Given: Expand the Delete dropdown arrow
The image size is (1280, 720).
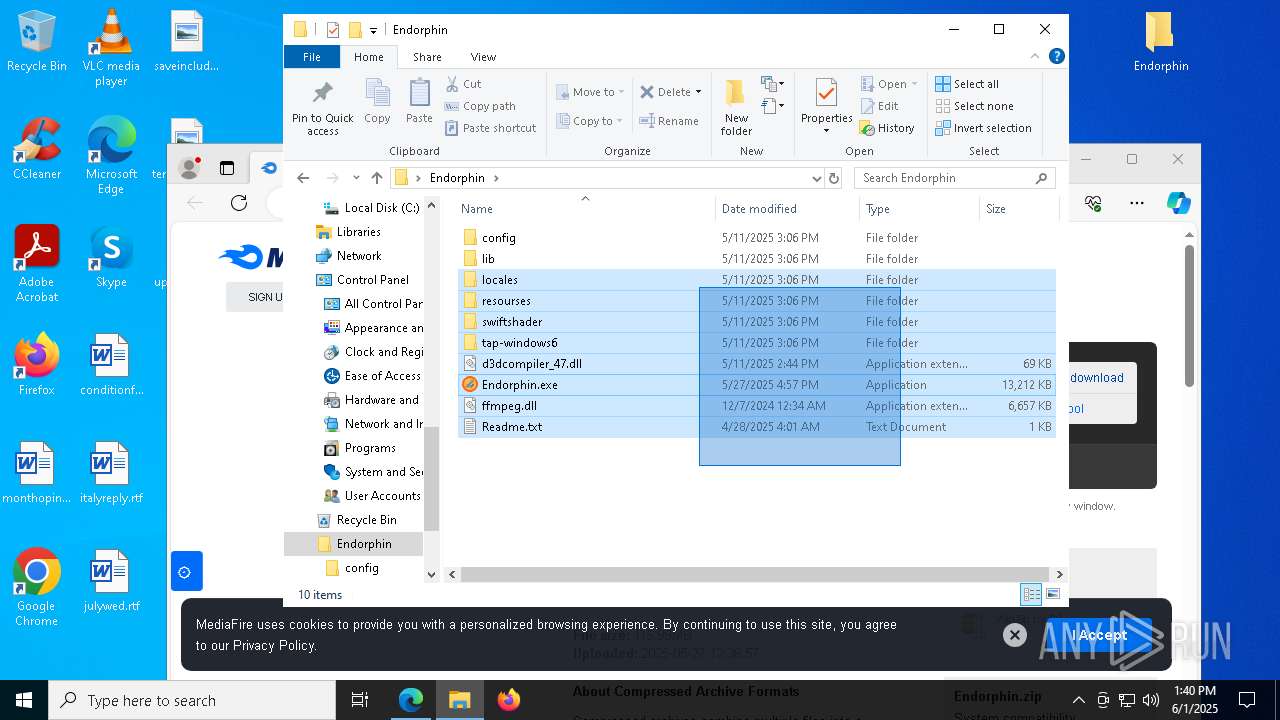Looking at the screenshot, I should (698, 92).
